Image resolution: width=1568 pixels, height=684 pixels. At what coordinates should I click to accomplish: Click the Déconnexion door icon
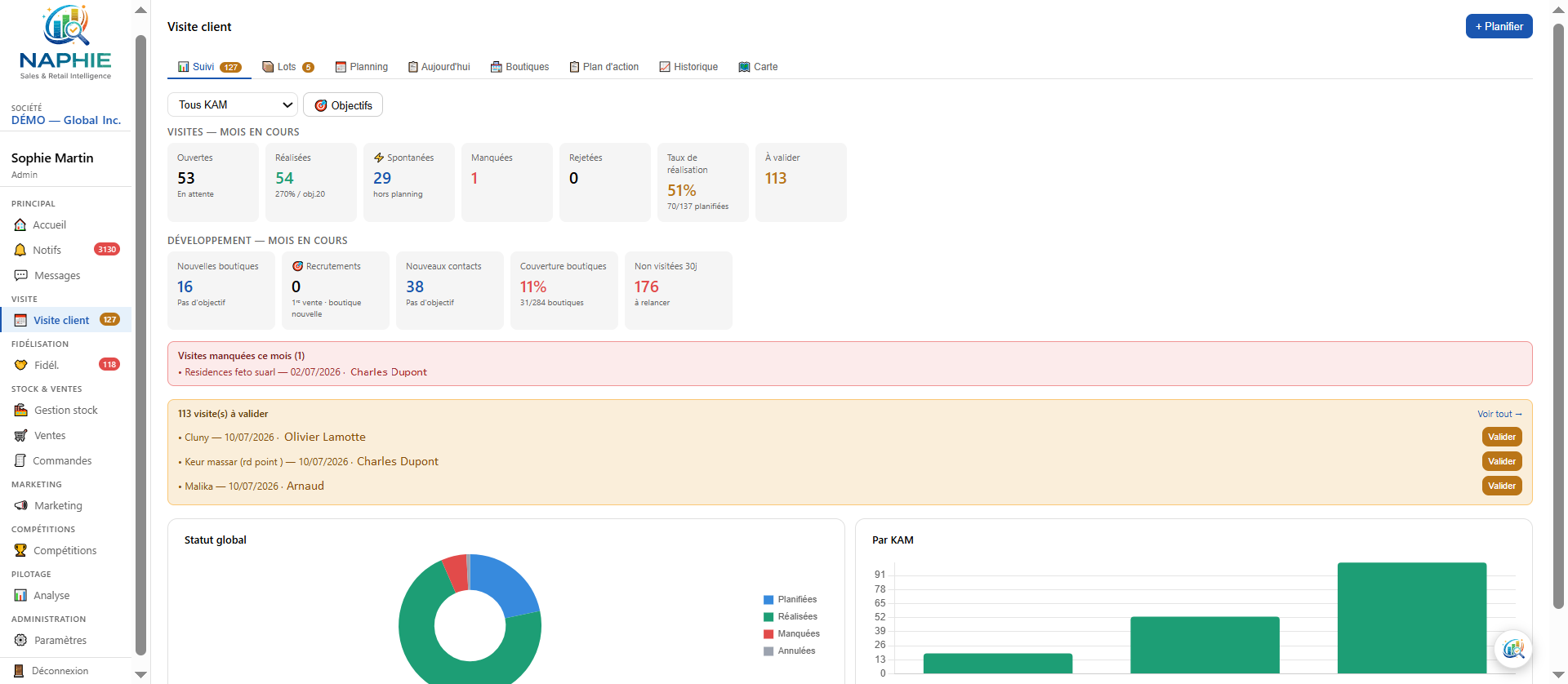pos(19,671)
